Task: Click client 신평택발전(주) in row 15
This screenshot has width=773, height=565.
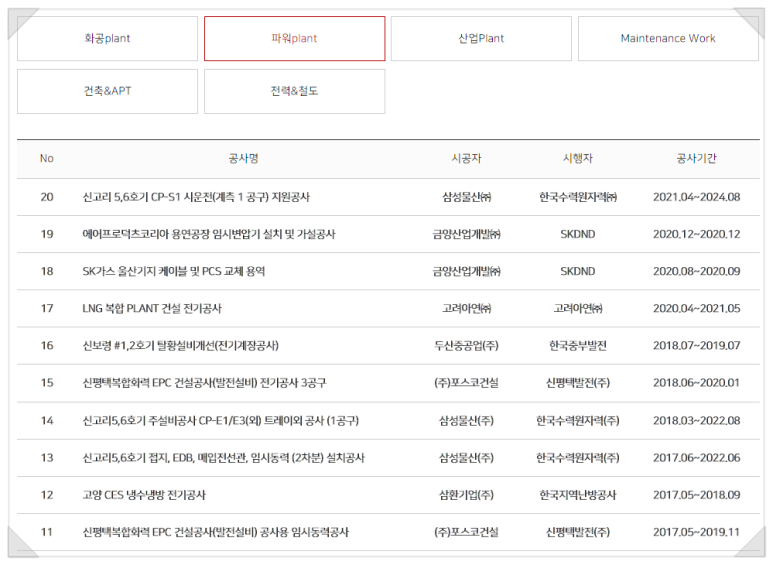Action: point(578,383)
